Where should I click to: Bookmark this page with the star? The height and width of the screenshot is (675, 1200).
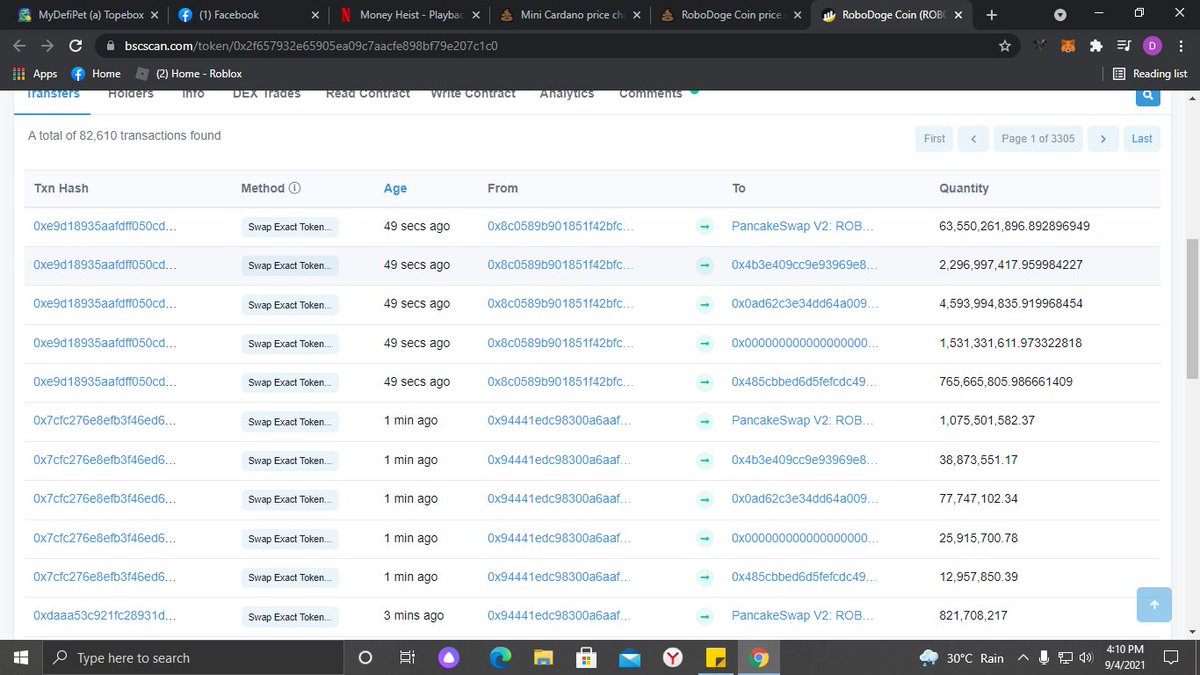(1004, 46)
